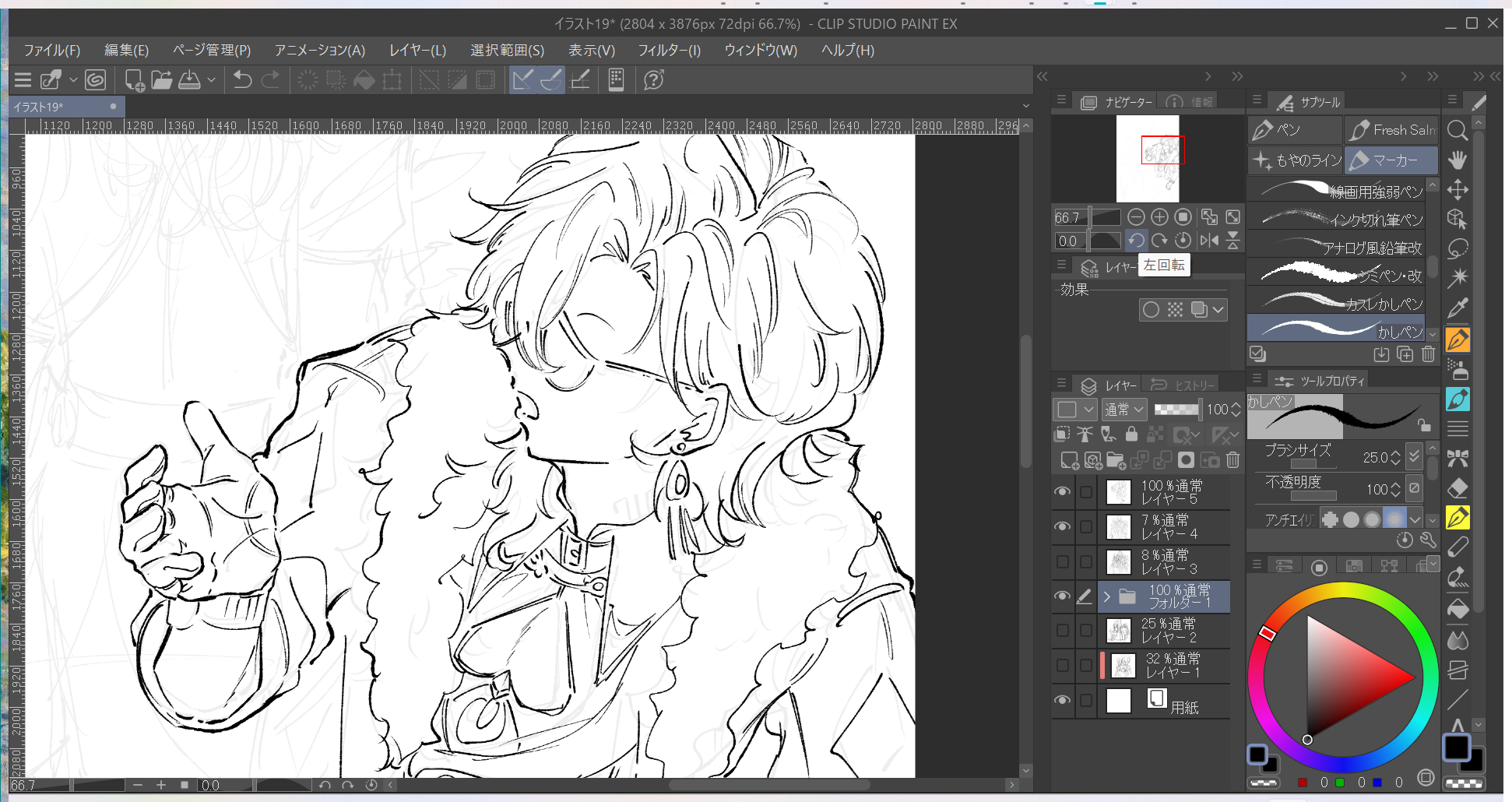
Task: Open the フィルター(I) menu
Action: click(669, 51)
